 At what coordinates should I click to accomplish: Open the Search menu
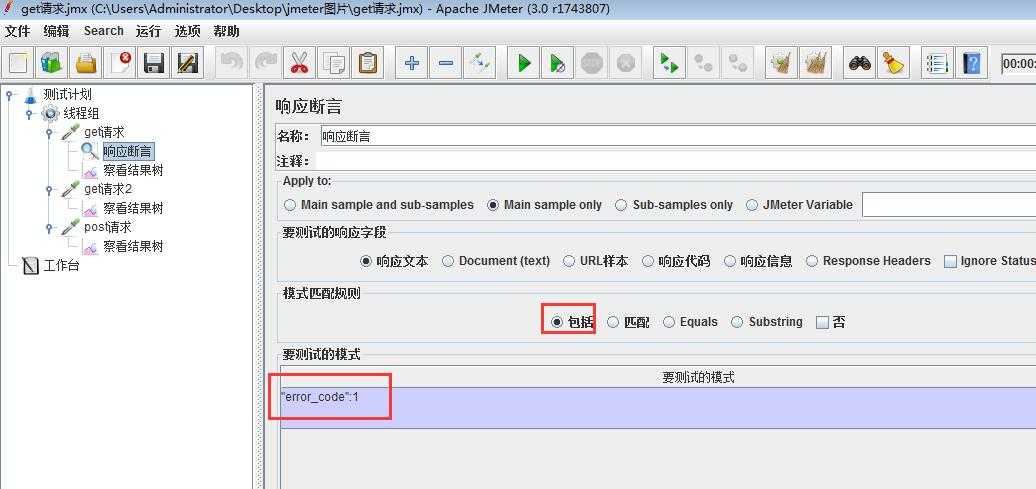104,31
